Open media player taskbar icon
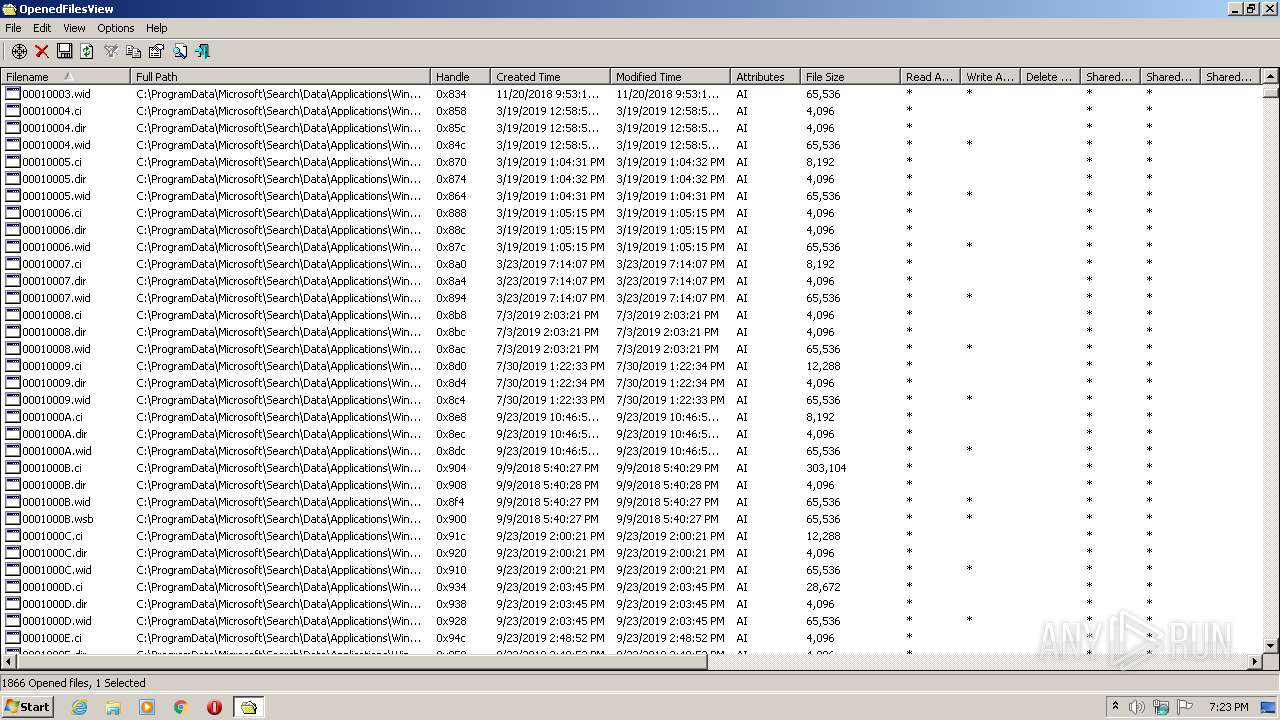The width and height of the screenshot is (1280, 720). 147,707
